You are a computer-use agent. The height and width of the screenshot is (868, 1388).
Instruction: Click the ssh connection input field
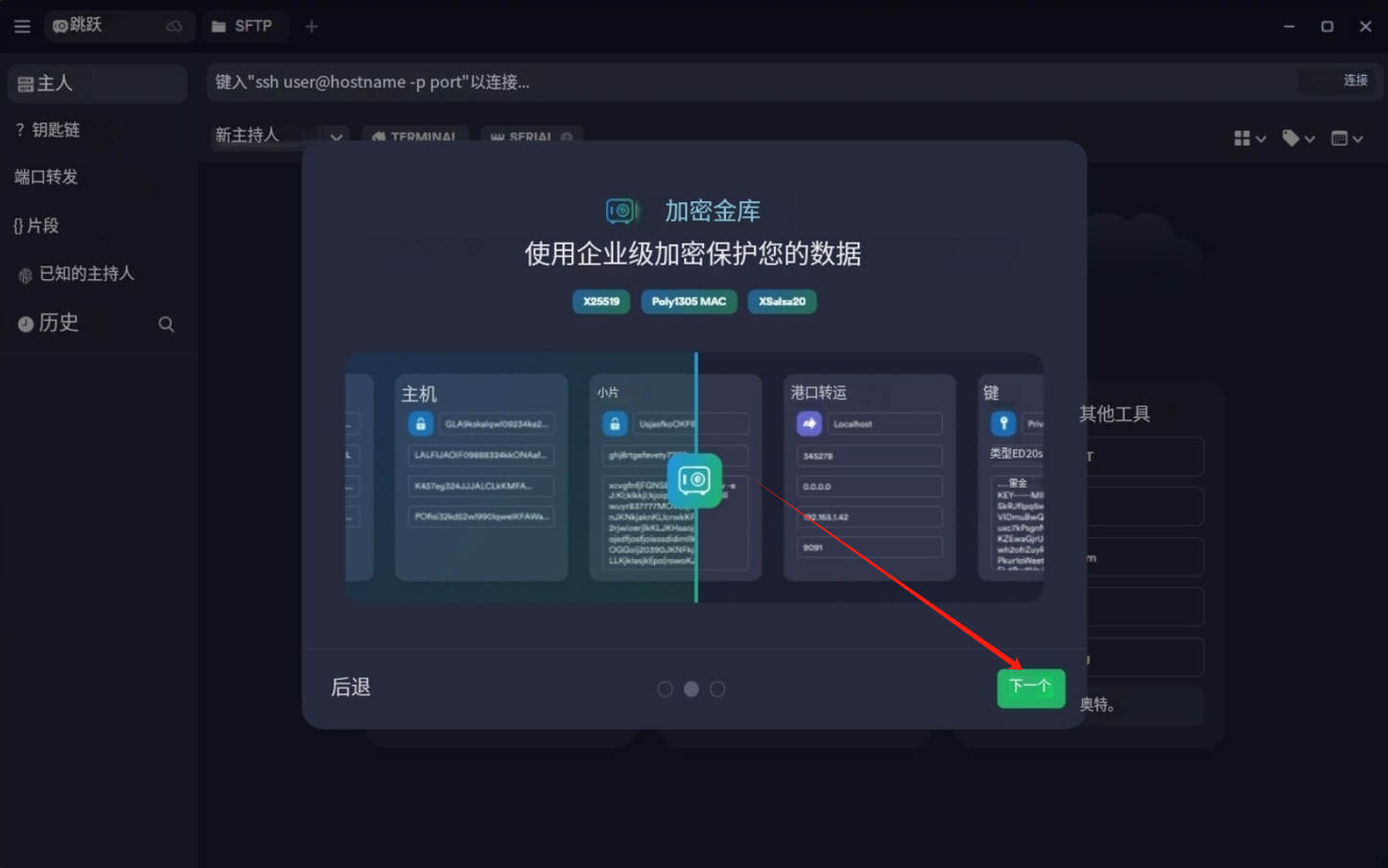click(x=748, y=82)
